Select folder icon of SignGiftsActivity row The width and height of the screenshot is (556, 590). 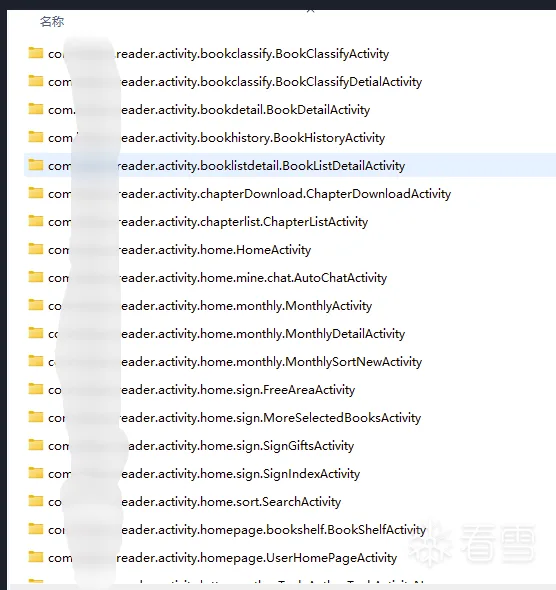36,445
